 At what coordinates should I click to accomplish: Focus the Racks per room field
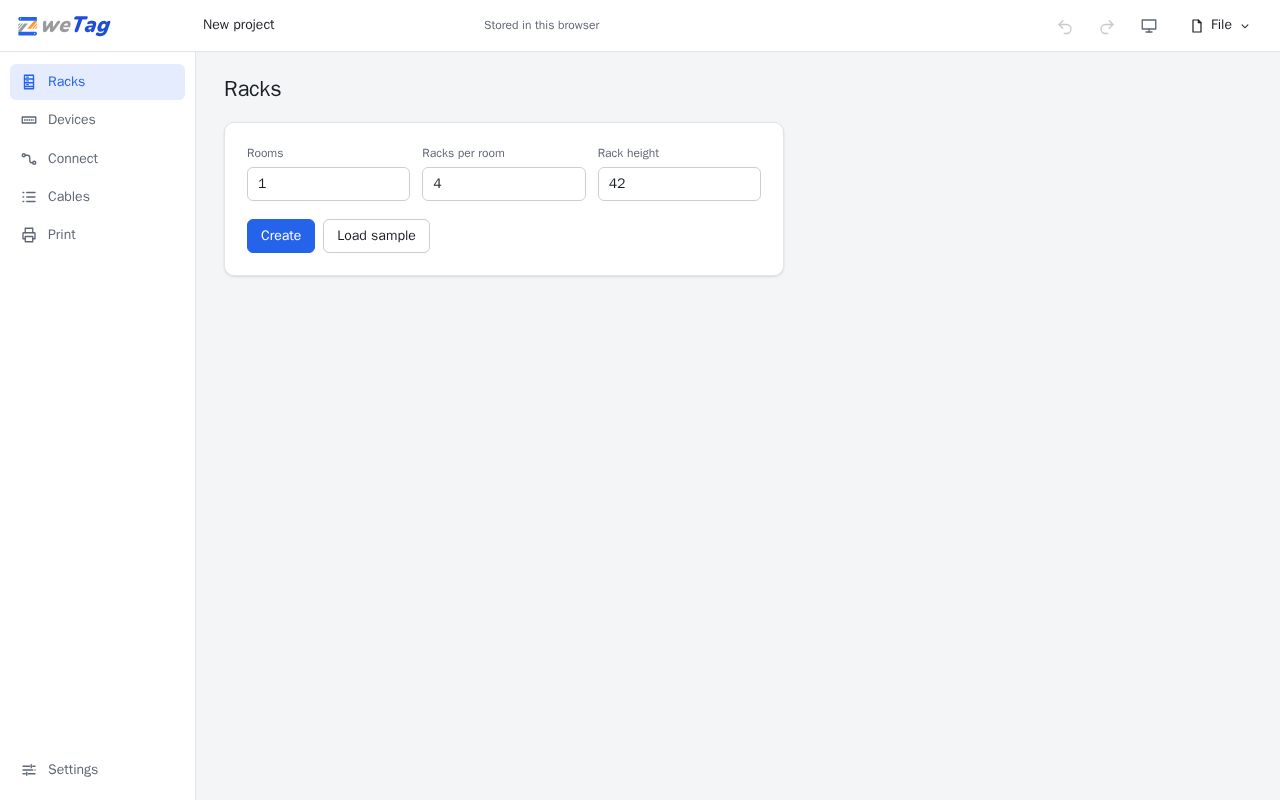[x=504, y=184]
